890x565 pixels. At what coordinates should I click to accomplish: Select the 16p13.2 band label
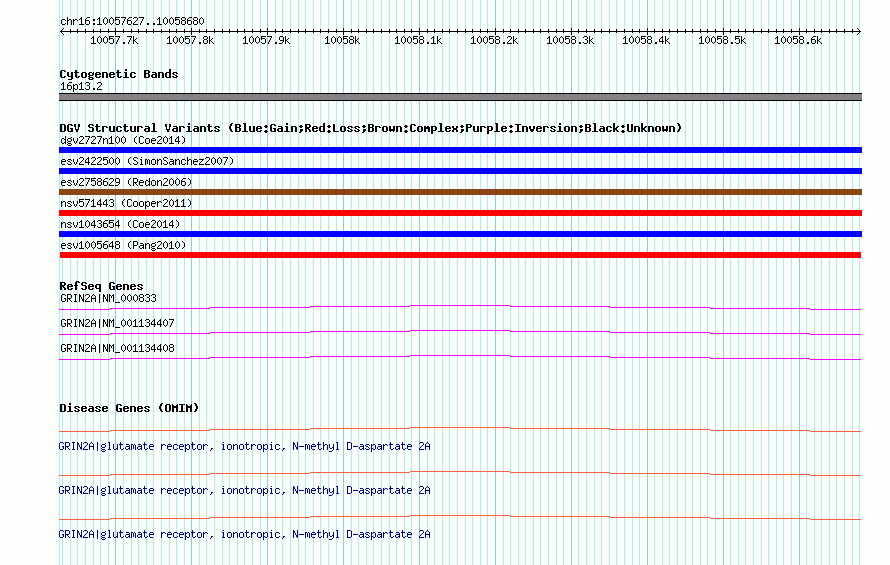click(x=81, y=86)
